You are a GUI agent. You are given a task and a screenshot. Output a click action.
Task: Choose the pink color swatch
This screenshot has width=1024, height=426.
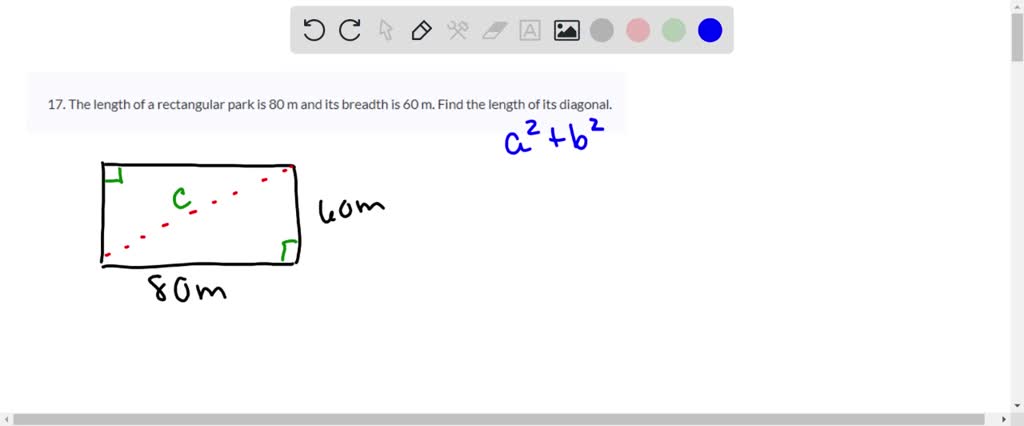638,30
